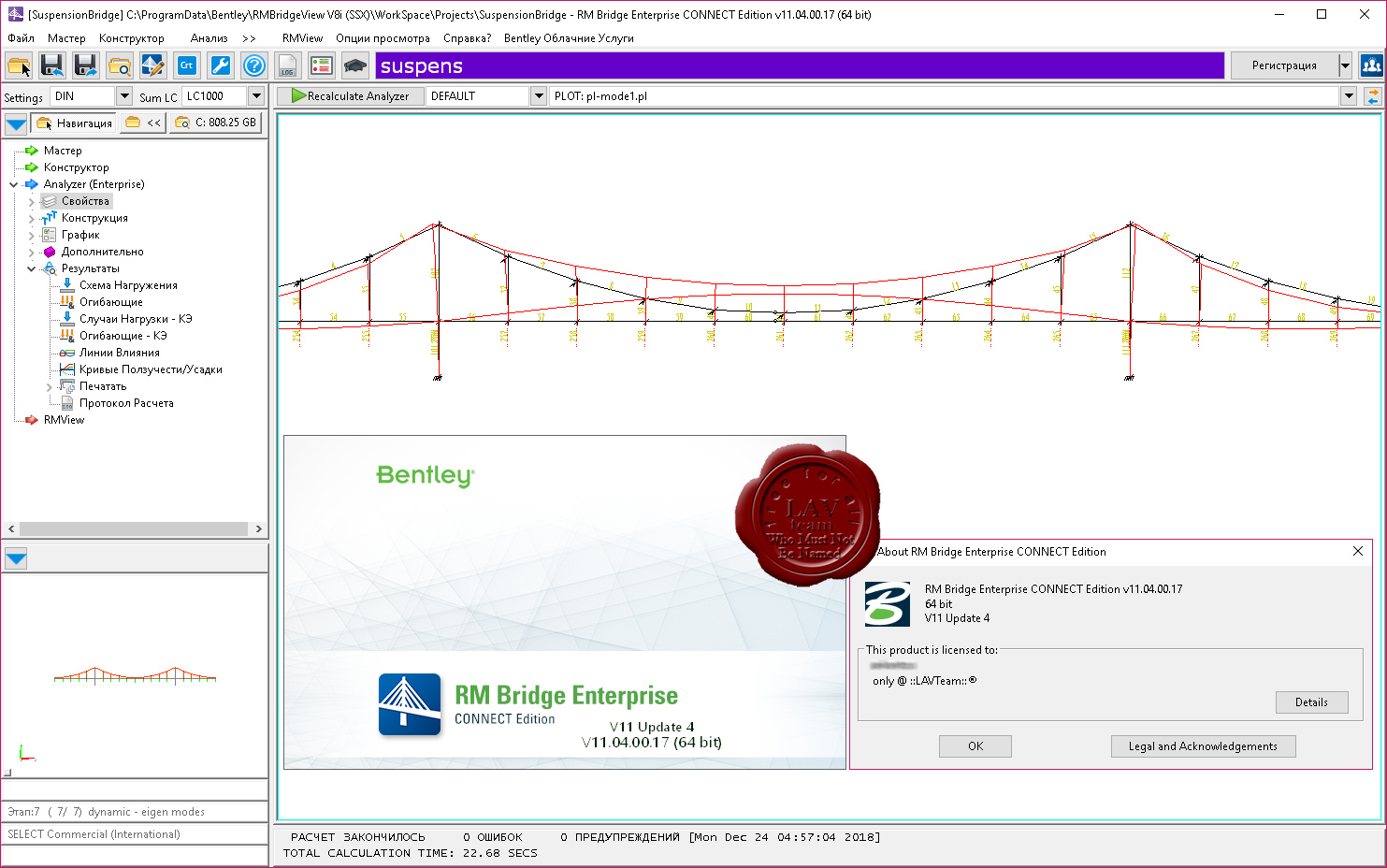The width and height of the screenshot is (1387, 868).
Task: Click the browse folder with magnifier icon
Action: click(119, 65)
